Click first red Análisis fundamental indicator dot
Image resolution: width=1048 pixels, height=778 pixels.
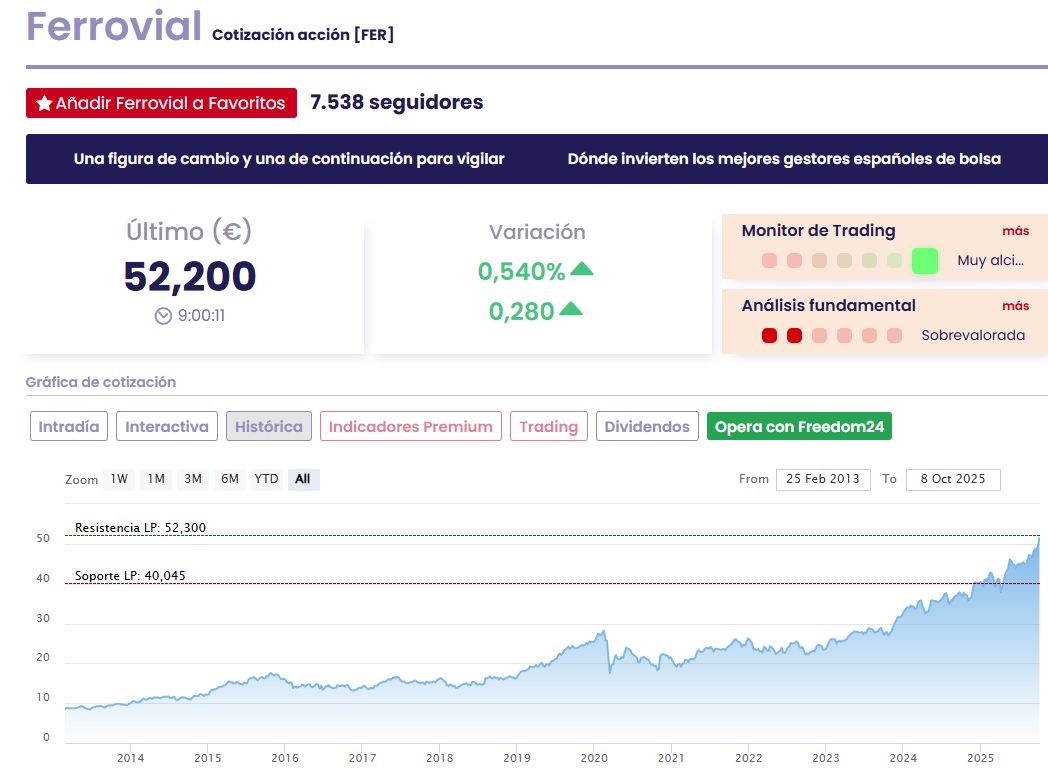769,336
